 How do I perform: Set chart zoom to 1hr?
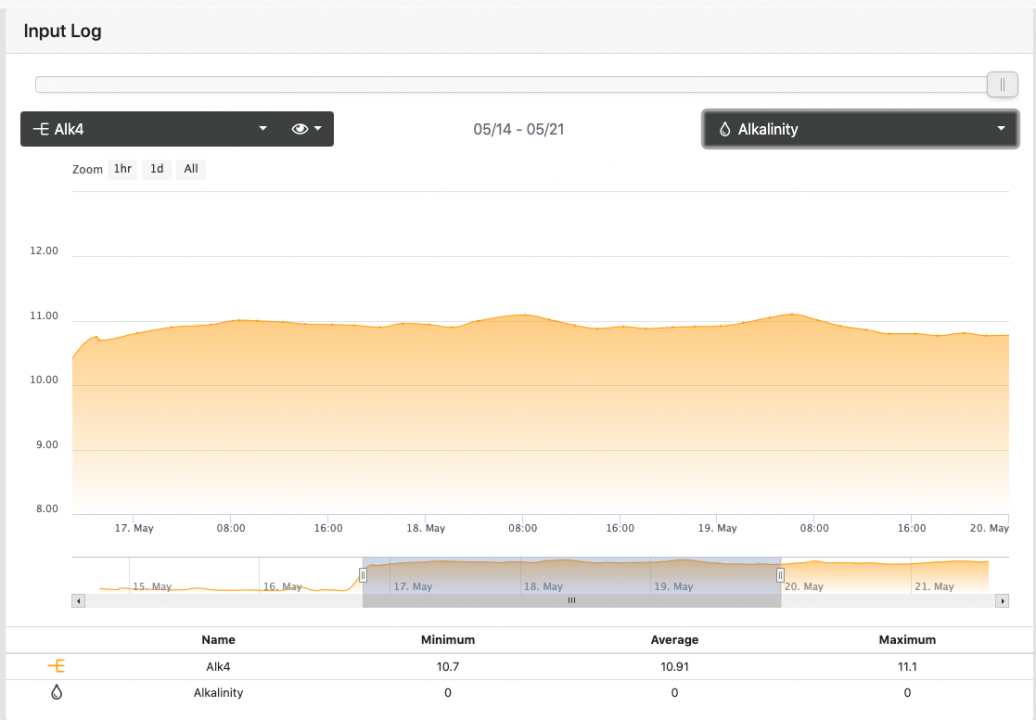pyautogui.click(x=122, y=169)
